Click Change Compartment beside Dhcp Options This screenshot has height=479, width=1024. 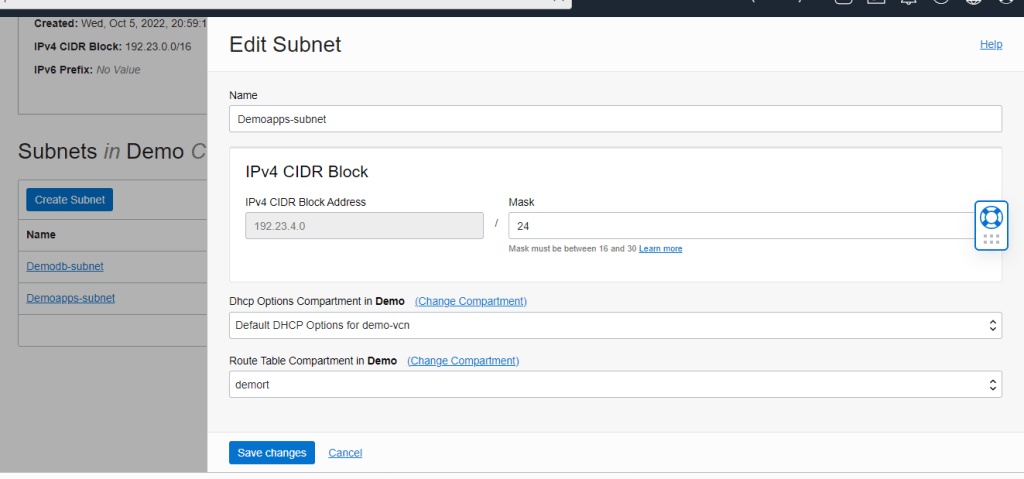pyautogui.click(x=470, y=301)
